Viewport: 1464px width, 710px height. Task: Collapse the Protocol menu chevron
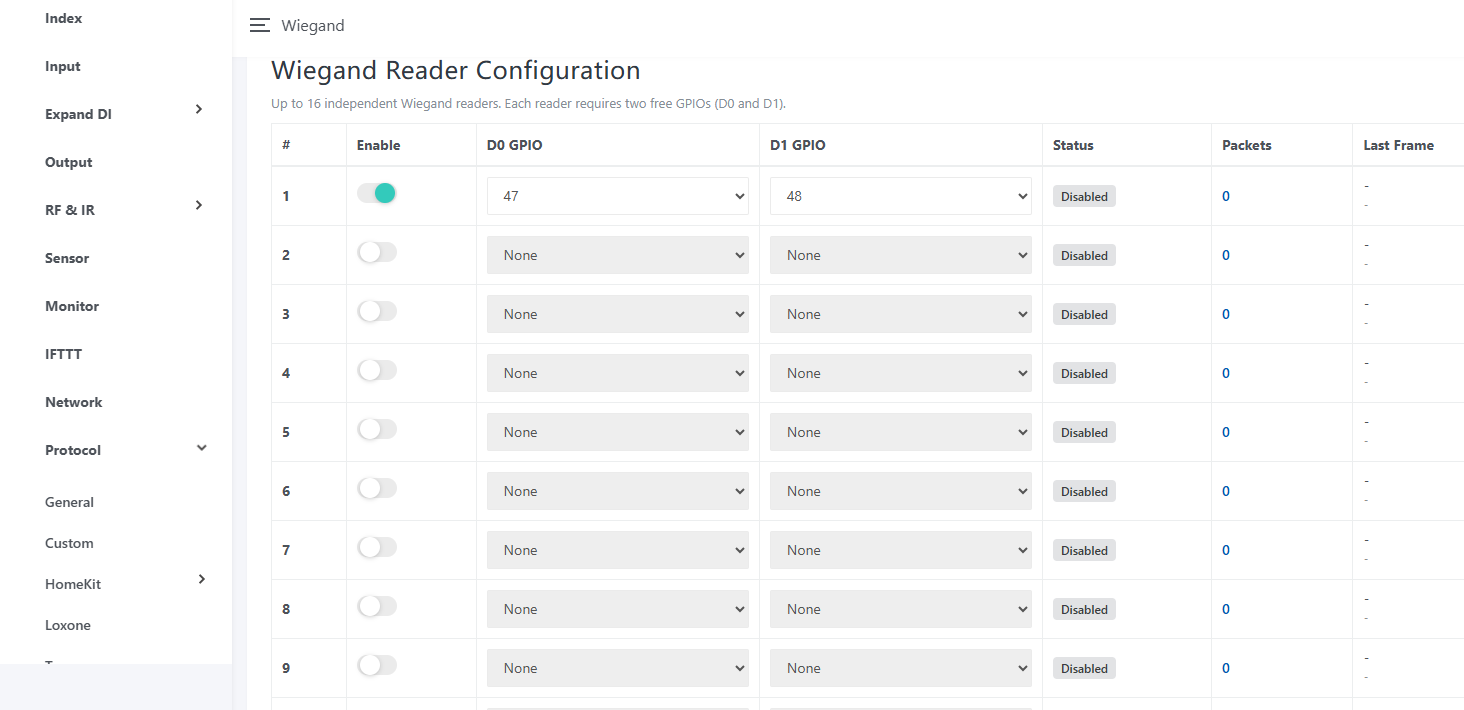pos(201,448)
